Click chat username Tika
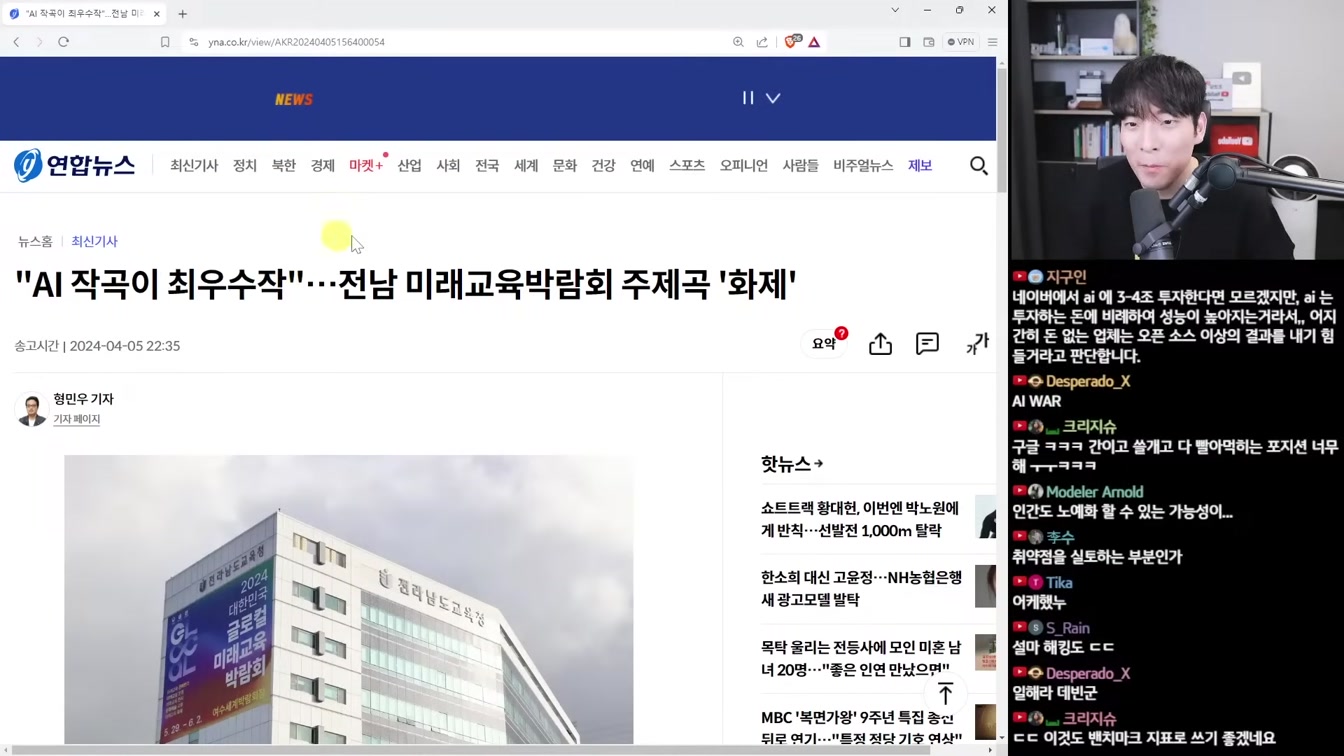This screenshot has width=1344, height=756. (1059, 582)
